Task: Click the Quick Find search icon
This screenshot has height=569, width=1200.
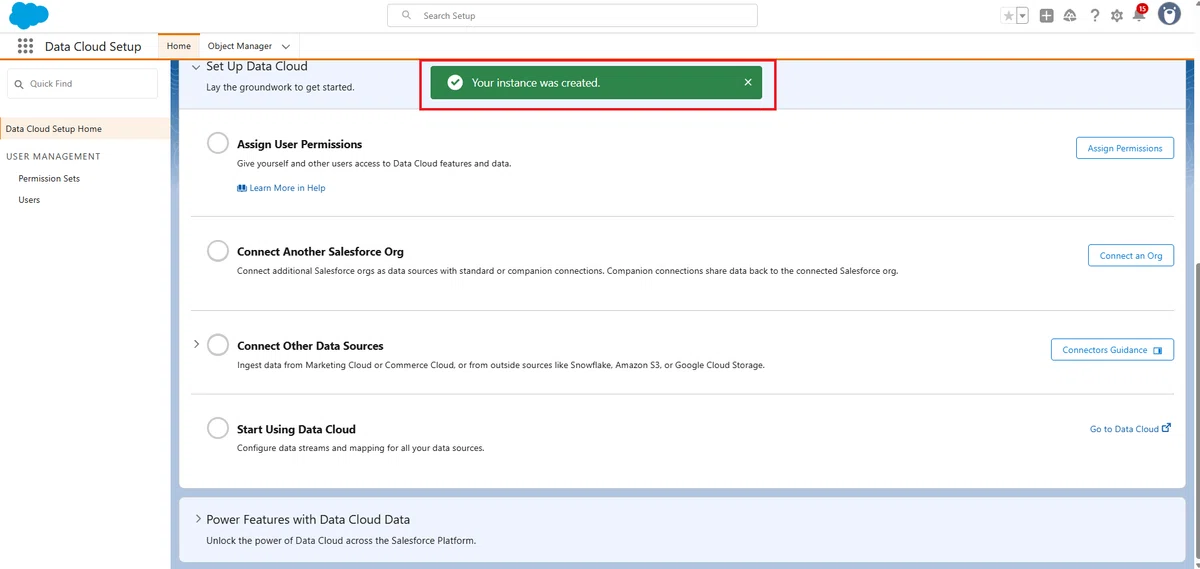Action: point(19,84)
